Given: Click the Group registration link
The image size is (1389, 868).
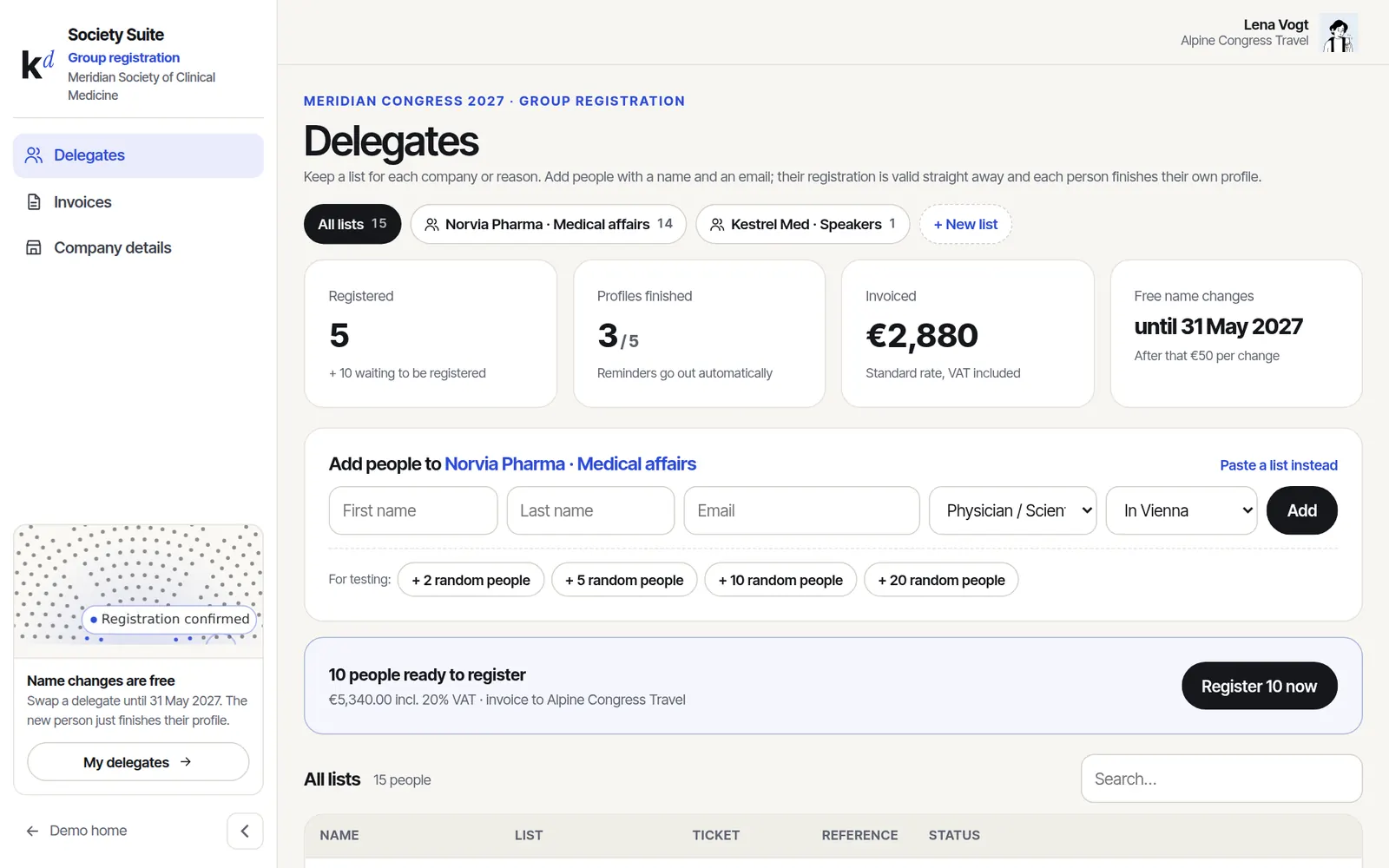Looking at the screenshot, I should pos(124,57).
